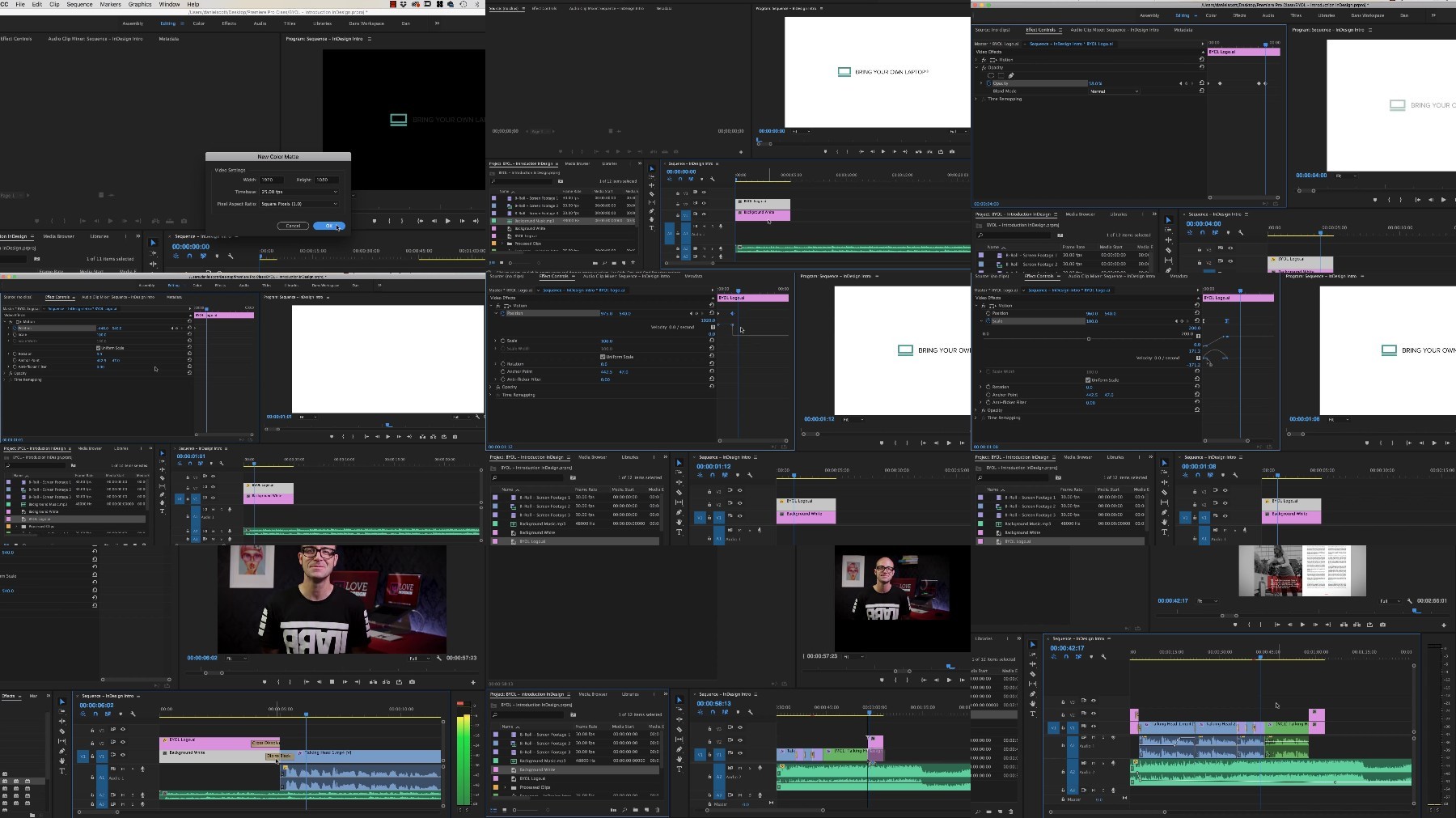Screen dimensions: 1456x818
Task: Toggle Linked Selection in the 00:00:06:02 timeline
Action: pyautogui.click(x=108, y=714)
